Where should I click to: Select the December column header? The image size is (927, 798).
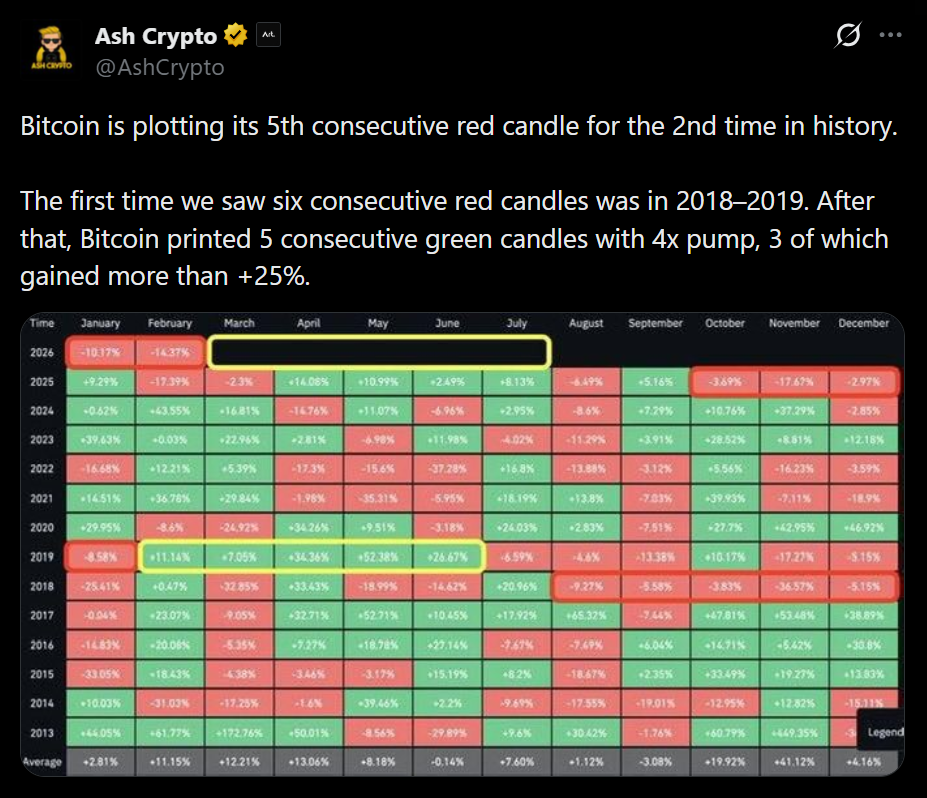pos(864,324)
